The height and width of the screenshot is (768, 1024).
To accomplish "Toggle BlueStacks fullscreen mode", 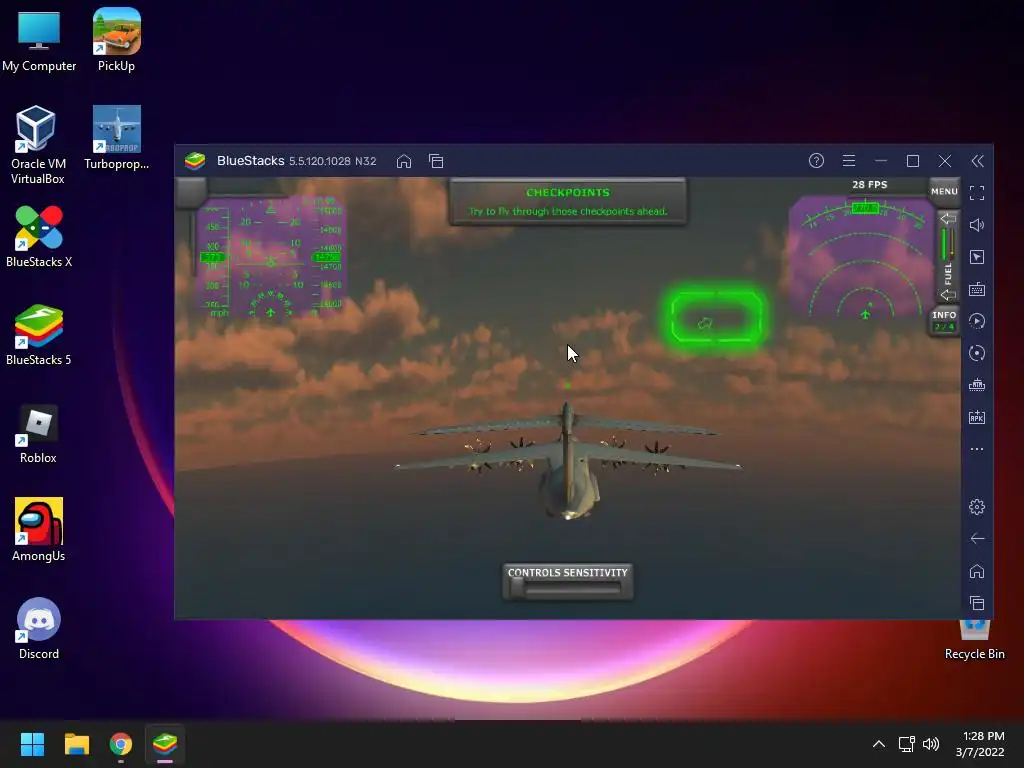I will coord(977,193).
